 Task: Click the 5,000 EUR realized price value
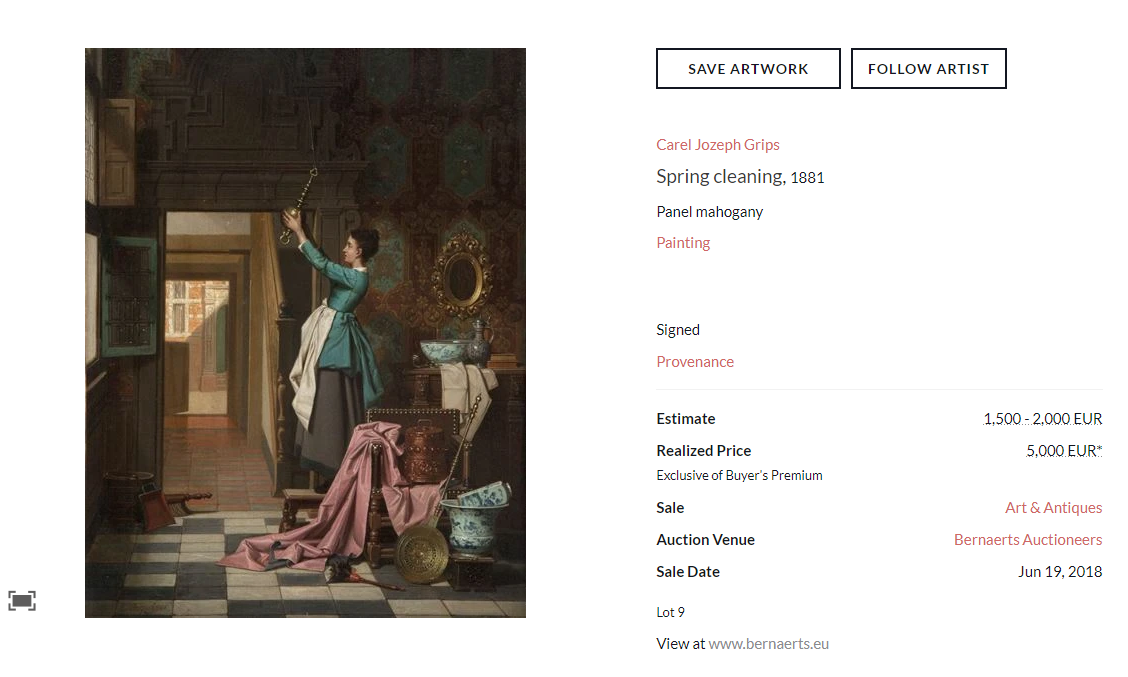[x=1063, y=451]
